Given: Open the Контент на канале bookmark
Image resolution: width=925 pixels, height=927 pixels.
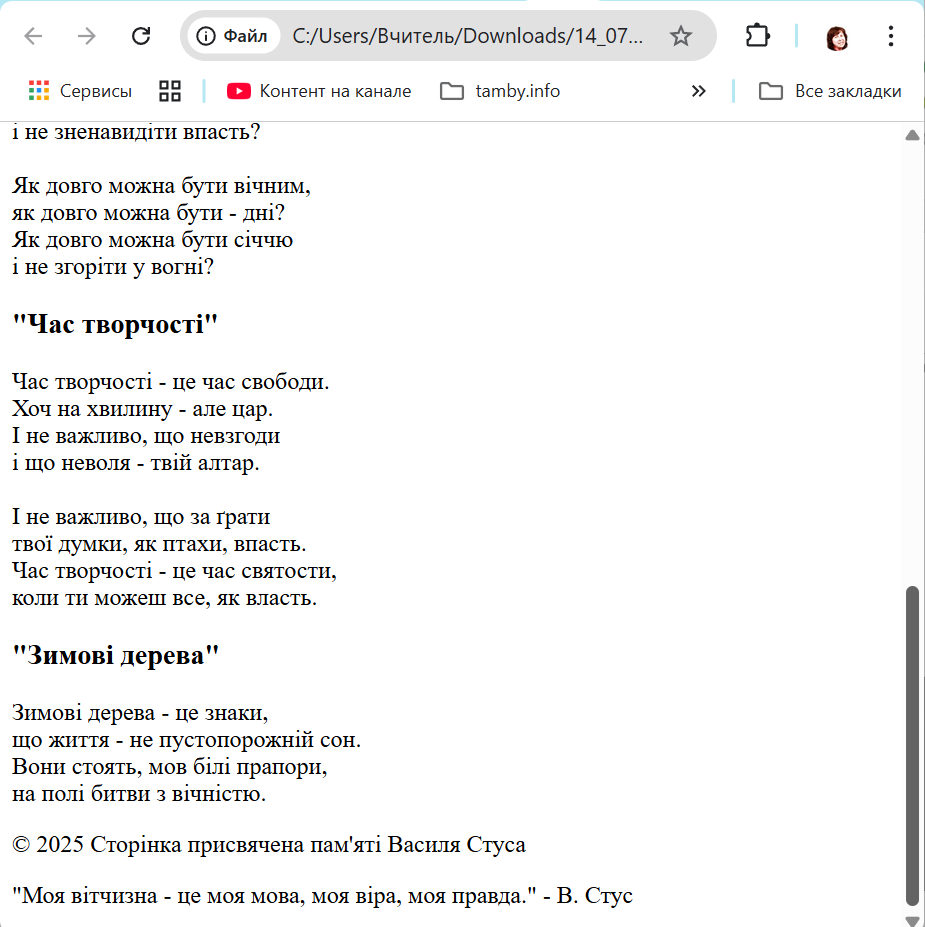Looking at the screenshot, I should click(x=319, y=91).
